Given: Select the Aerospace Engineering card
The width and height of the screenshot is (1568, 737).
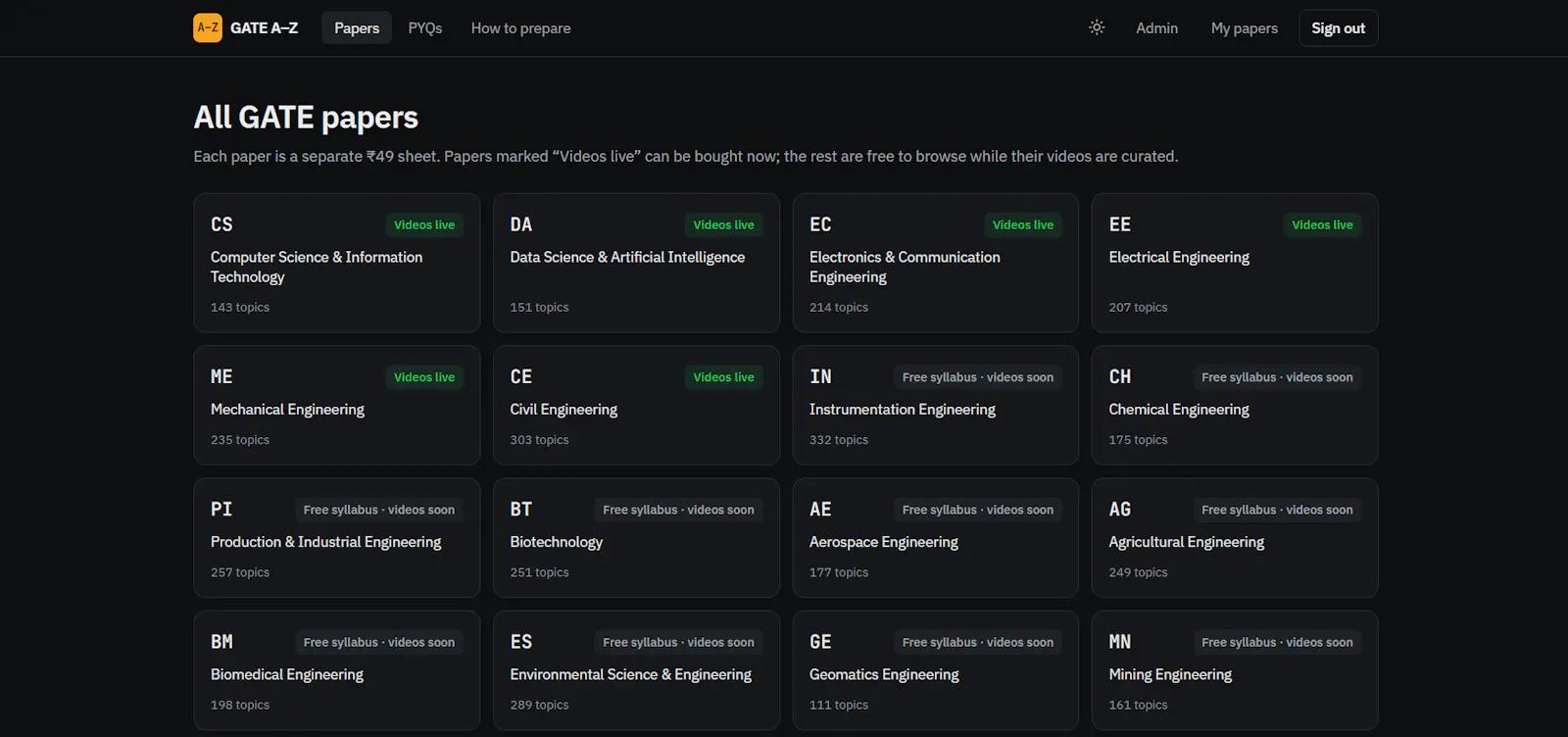Looking at the screenshot, I should [936, 537].
